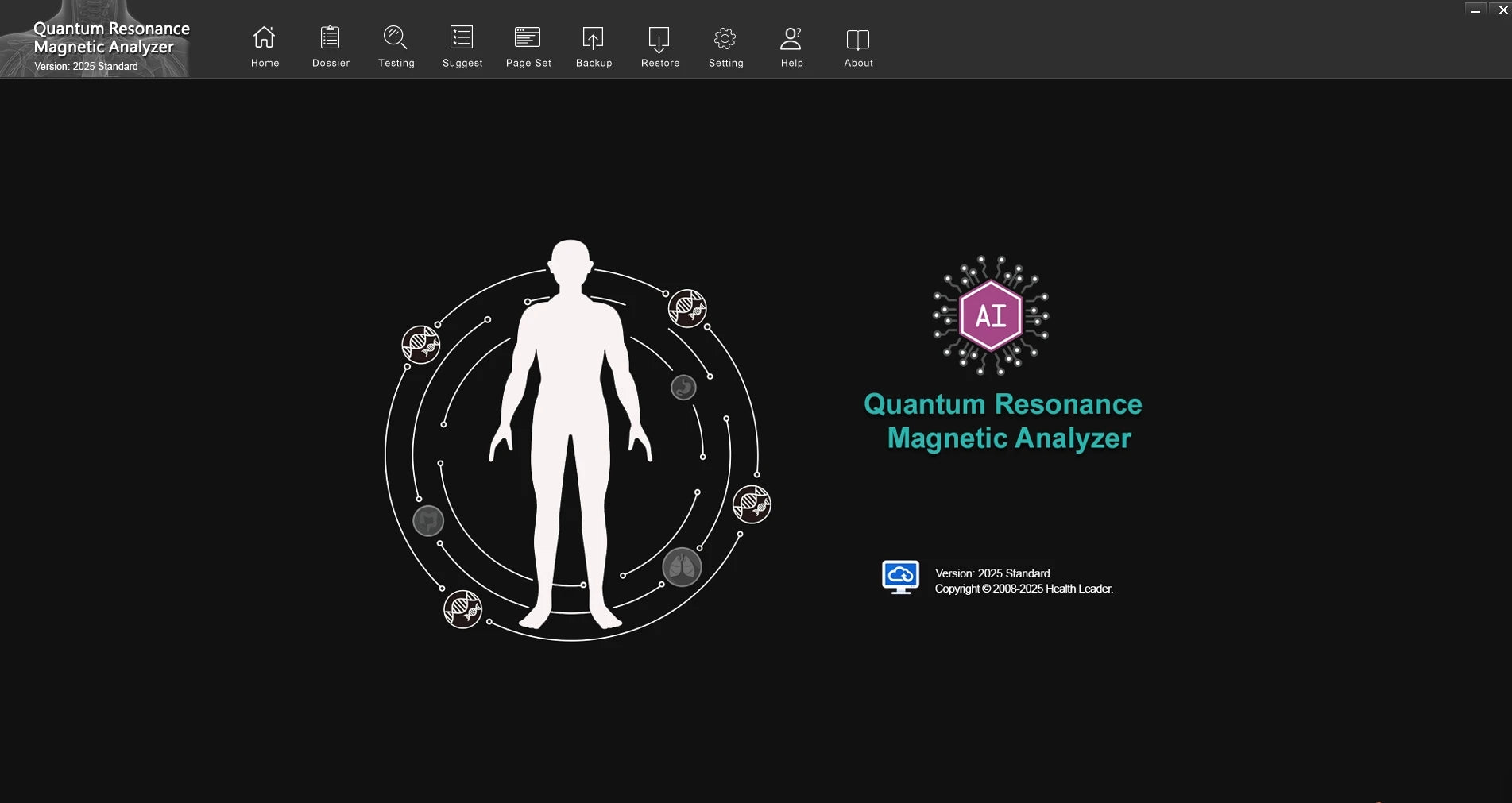Click the lungs organ icon

682,566
